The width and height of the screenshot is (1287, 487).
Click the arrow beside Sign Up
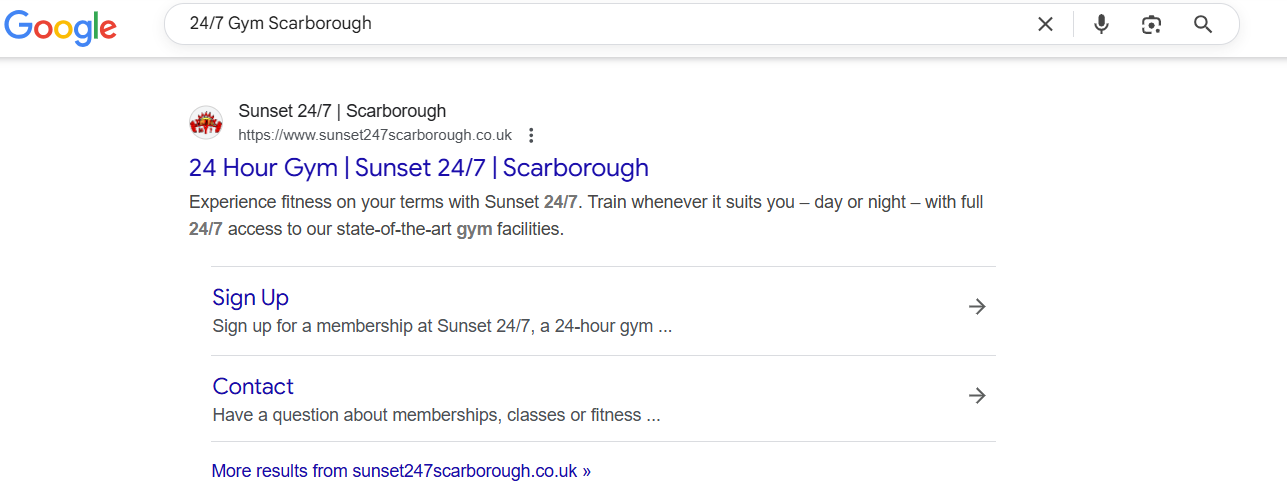977,307
